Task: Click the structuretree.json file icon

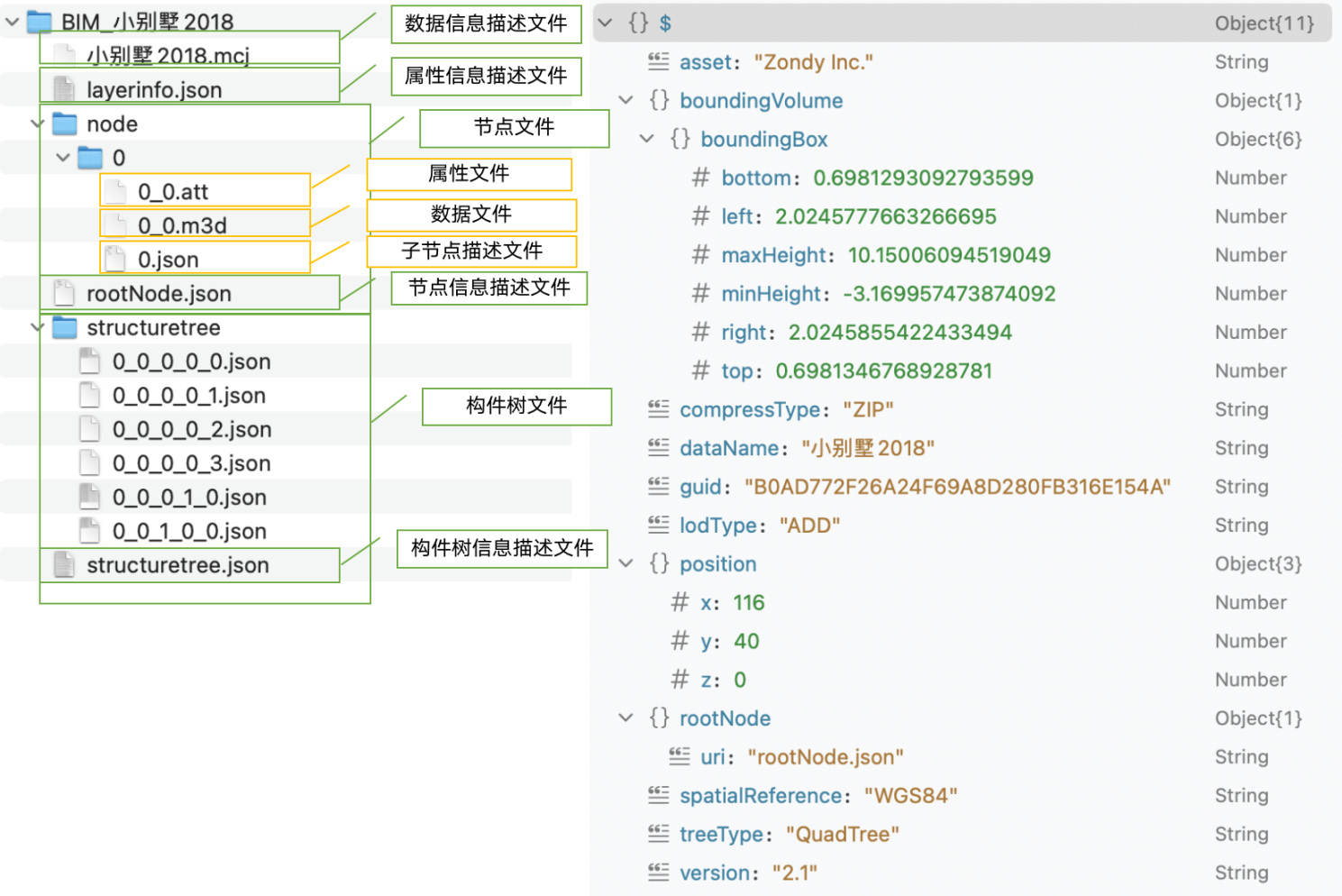Action: (64, 565)
